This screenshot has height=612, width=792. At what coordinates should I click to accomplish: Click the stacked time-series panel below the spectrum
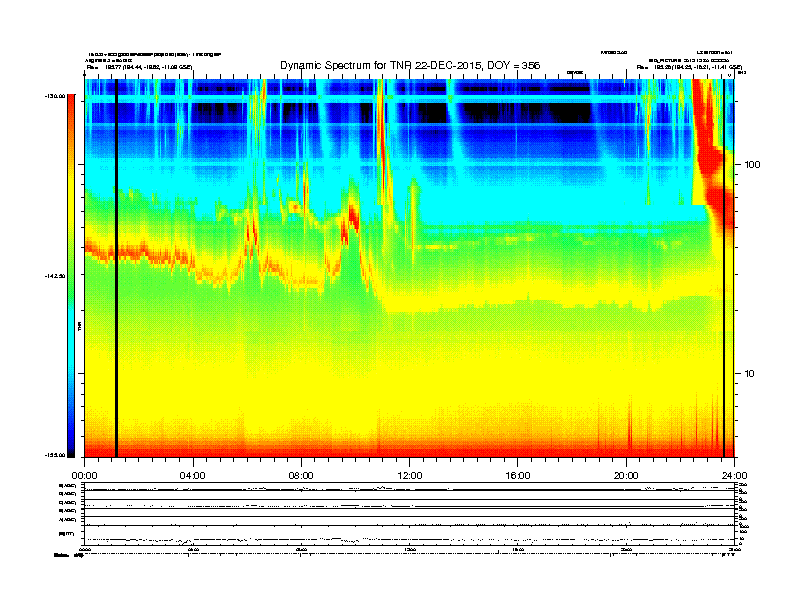pyautogui.click(x=410, y=513)
